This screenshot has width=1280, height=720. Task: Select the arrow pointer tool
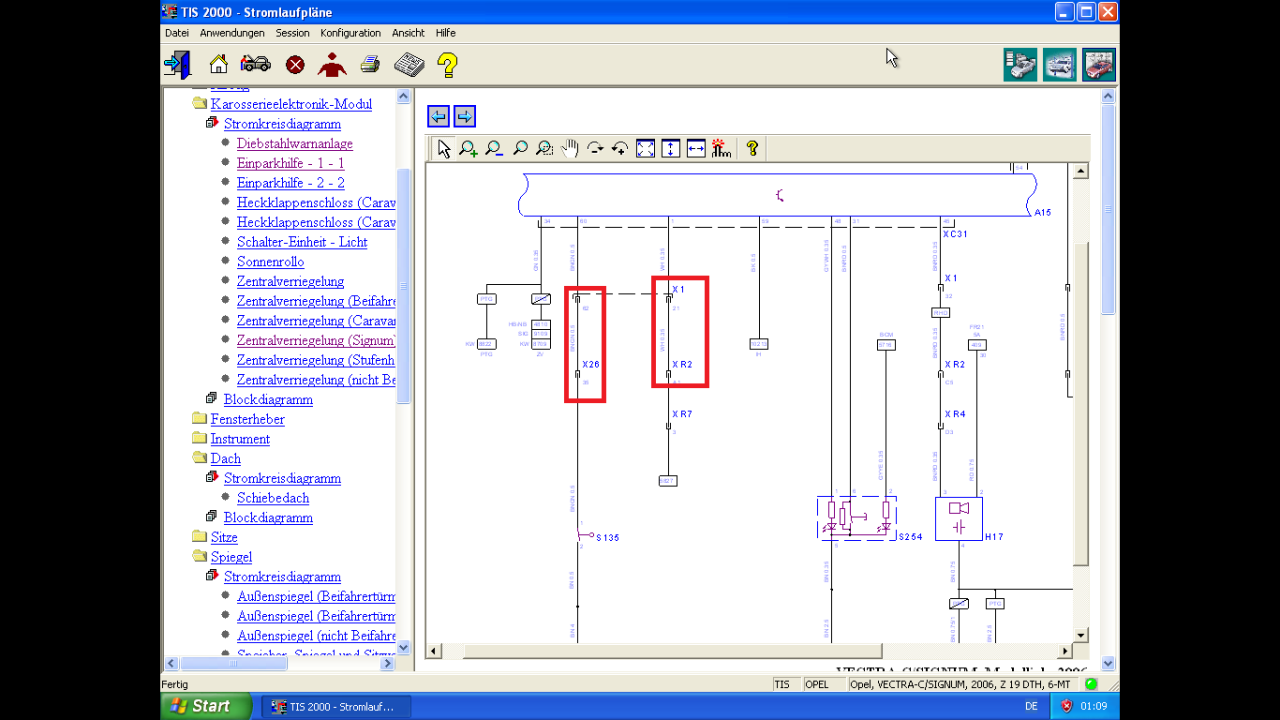(x=443, y=147)
